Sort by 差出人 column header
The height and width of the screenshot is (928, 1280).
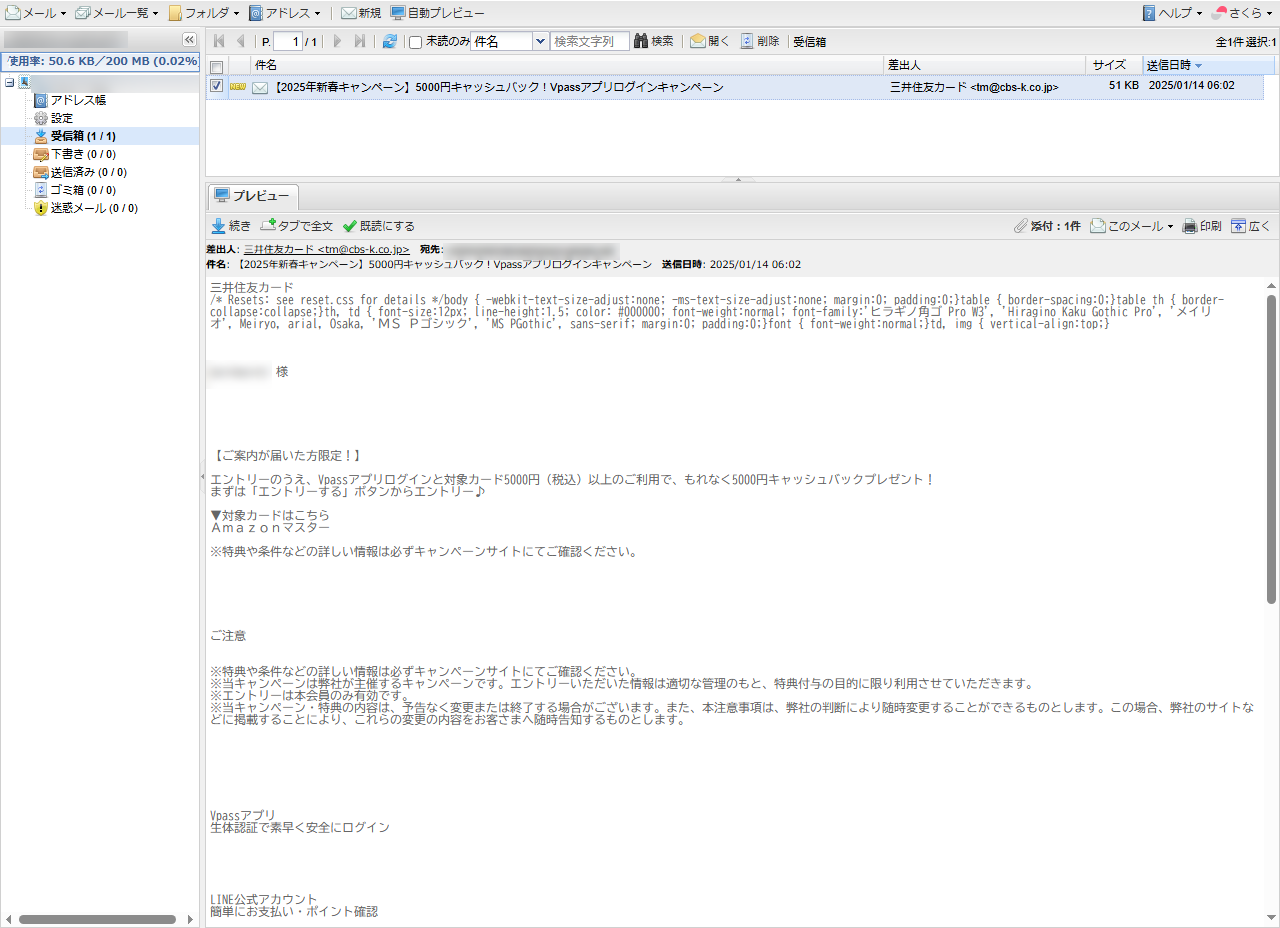(x=985, y=65)
